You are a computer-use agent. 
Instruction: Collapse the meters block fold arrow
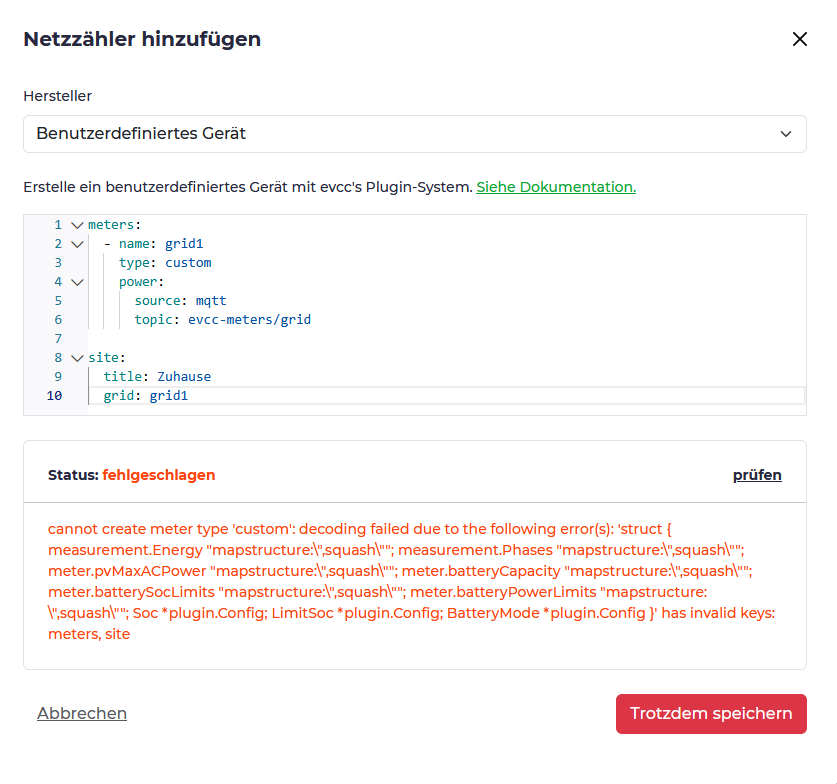[x=77, y=225]
